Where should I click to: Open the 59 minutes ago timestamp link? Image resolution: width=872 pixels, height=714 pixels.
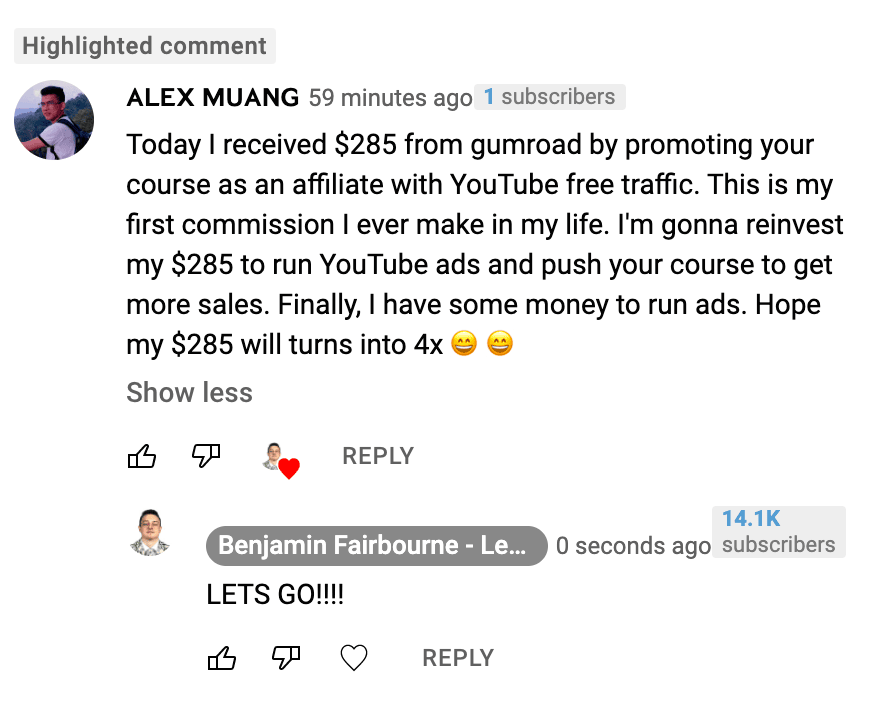[390, 98]
